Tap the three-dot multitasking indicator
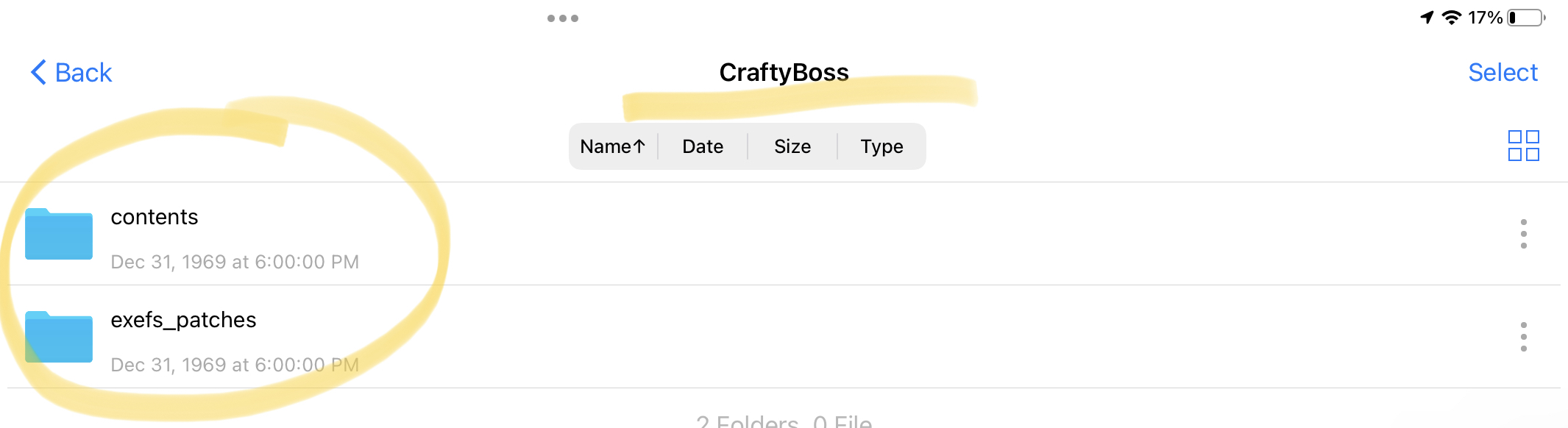 [x=563, y=18]
